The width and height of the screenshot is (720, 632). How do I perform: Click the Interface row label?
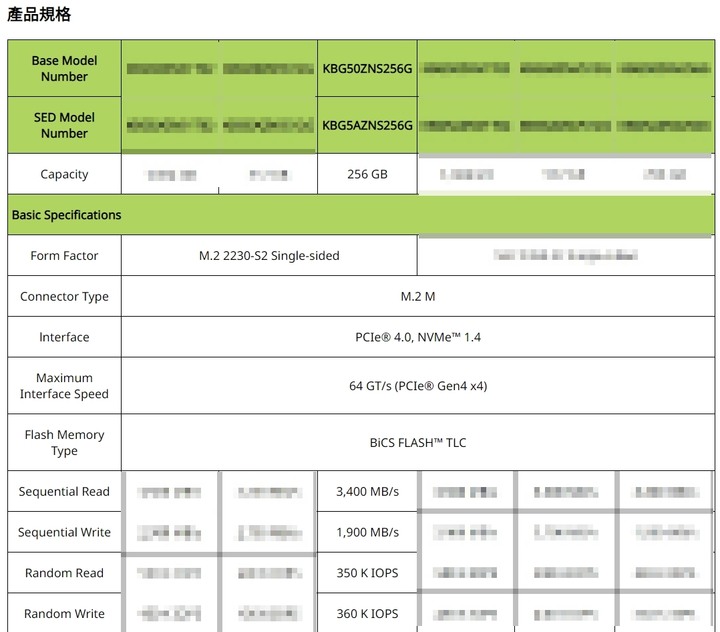pyautogui.click(x=64, y=337)
